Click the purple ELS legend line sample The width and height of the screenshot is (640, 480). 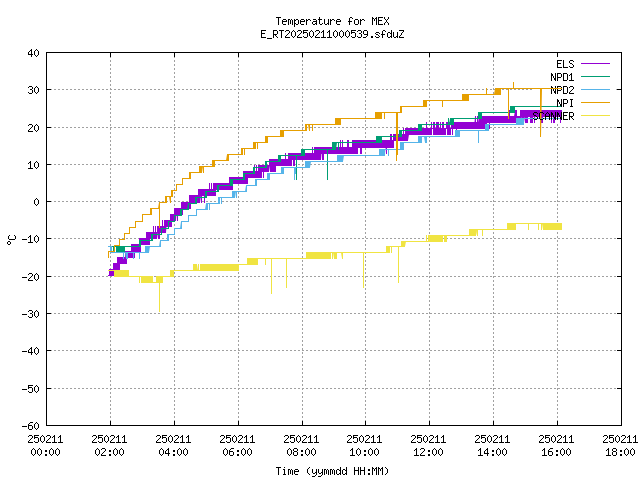point(595,64)
